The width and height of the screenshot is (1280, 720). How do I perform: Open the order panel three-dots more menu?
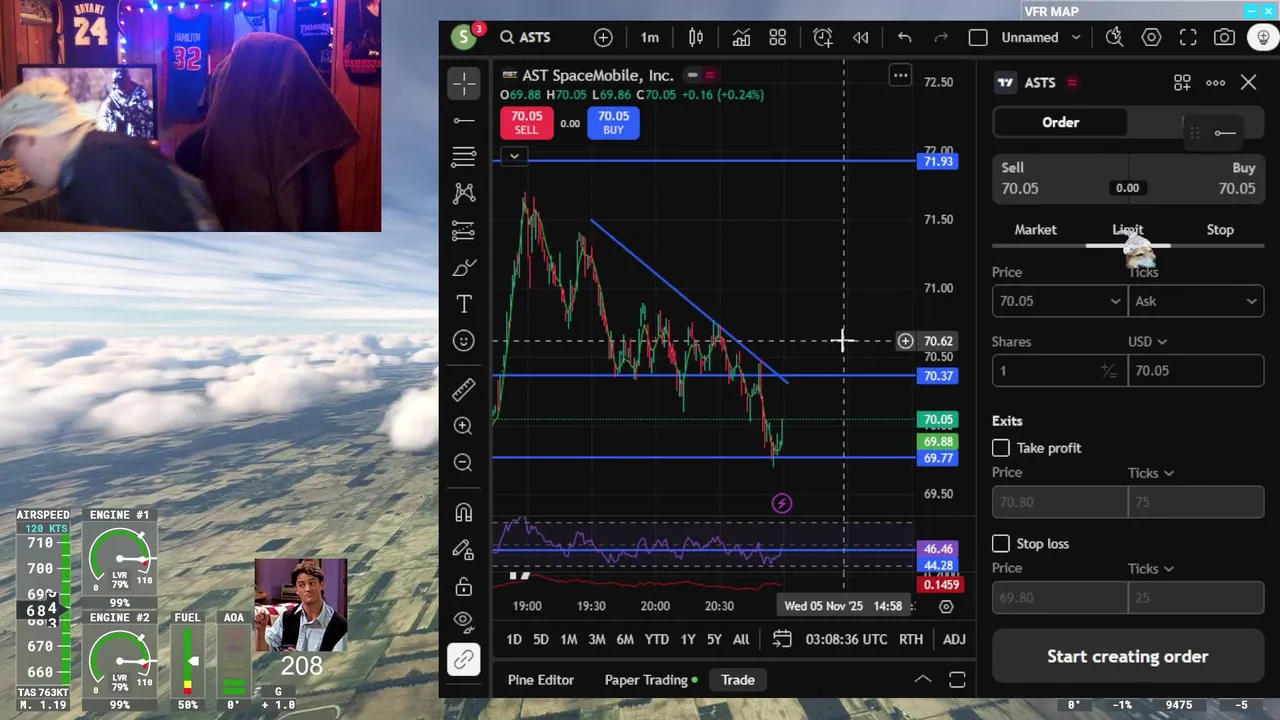[1215, 83]
